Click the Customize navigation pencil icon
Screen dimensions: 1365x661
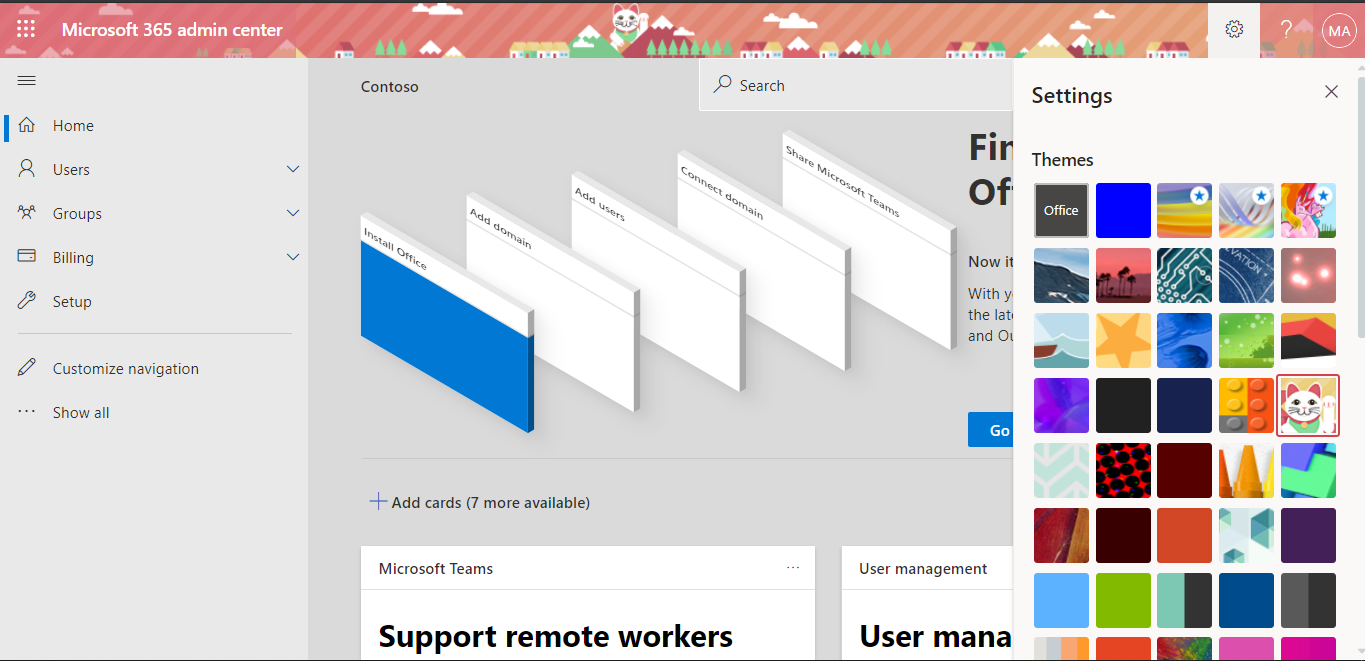coord(26,367)
